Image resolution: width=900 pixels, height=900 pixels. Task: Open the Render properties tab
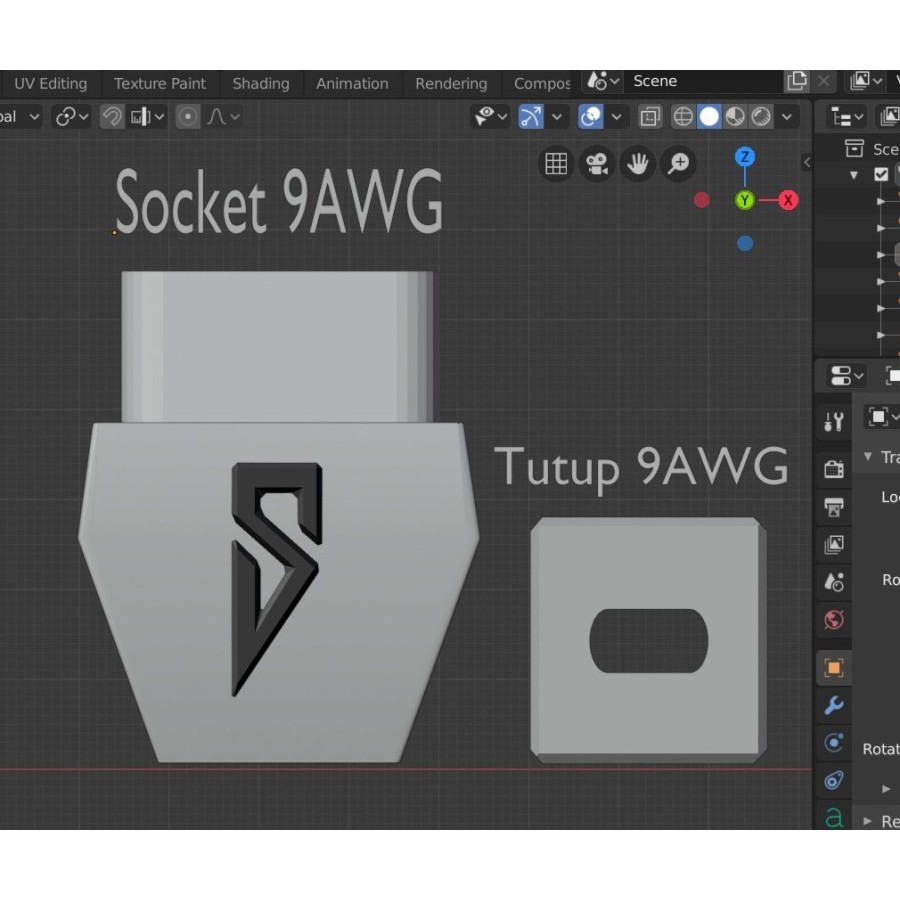[x=834, y=468]
